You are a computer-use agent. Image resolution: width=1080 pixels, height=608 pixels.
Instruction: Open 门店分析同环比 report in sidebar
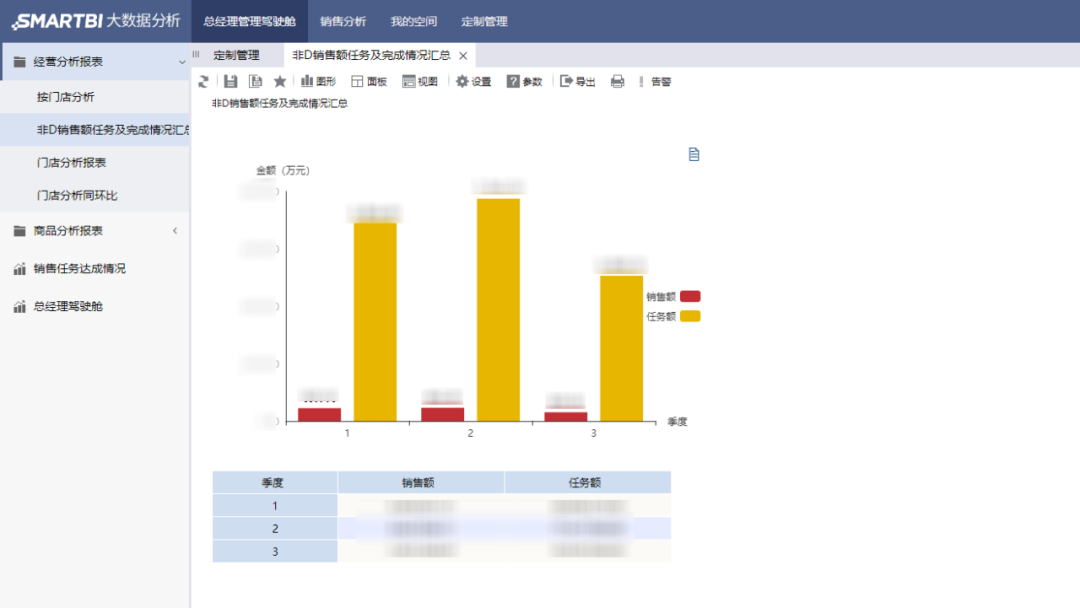pos(77,195)
